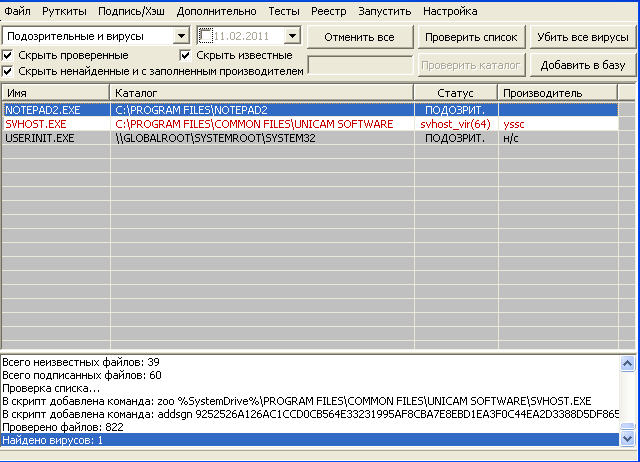Select the log line with addsgn command

coord(310,414)
